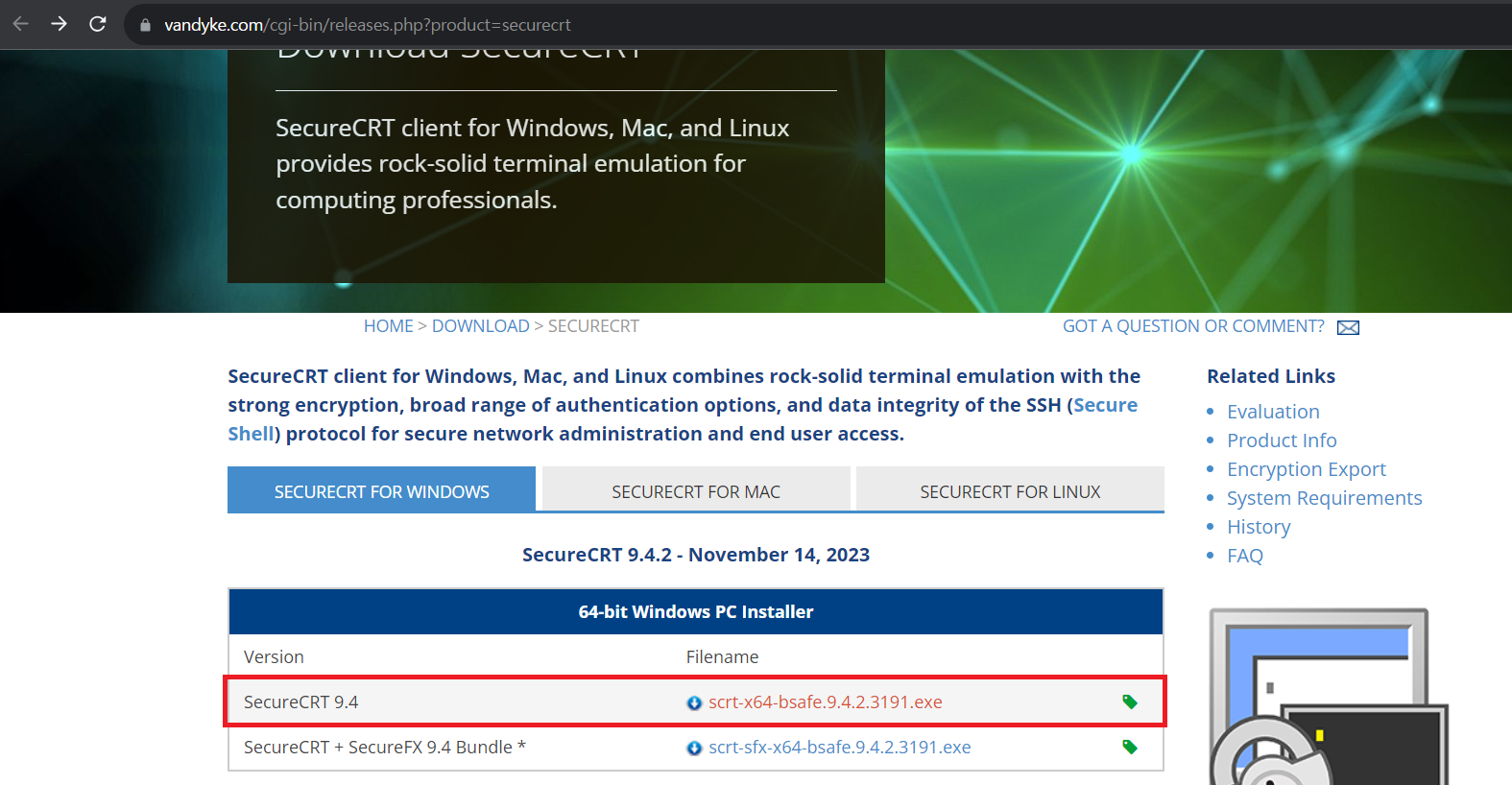The image size is (1512, 785).
Task: Click the browser forward arrow
Action: point(60,24)
